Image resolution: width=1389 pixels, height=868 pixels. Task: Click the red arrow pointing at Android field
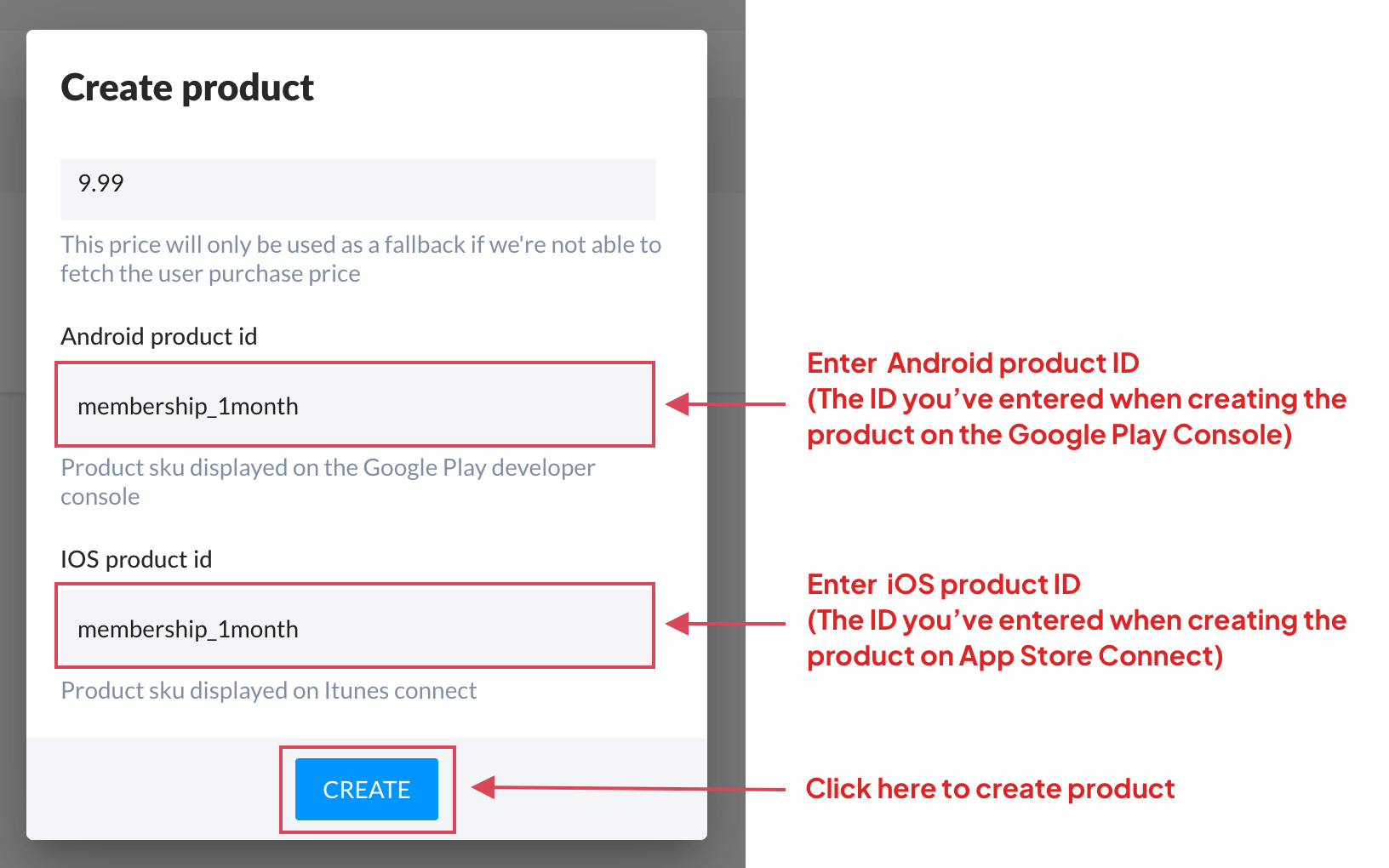pyautogui.click(x=725, y=404)
